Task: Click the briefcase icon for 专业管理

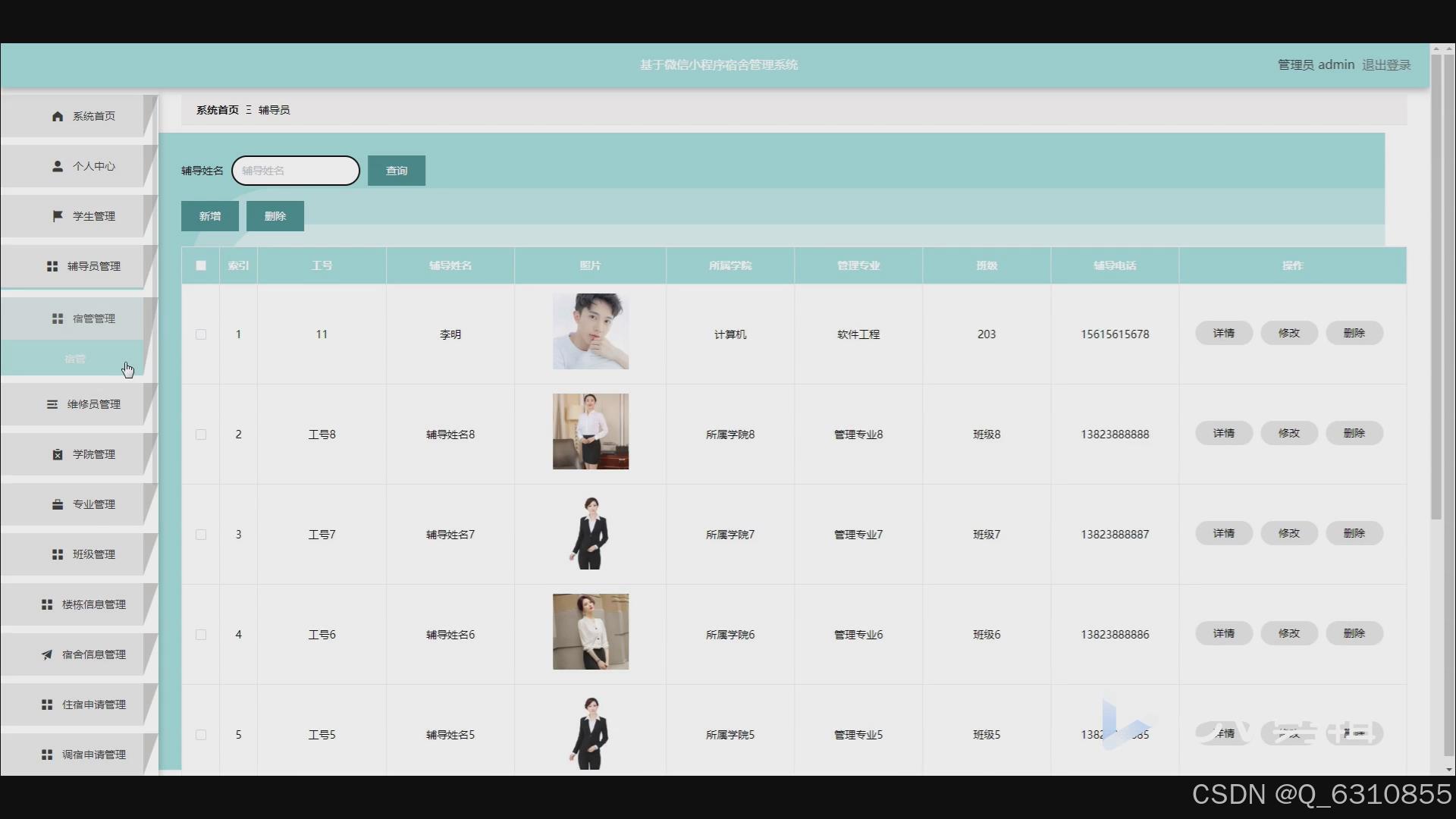Action: tap(58, 504)
